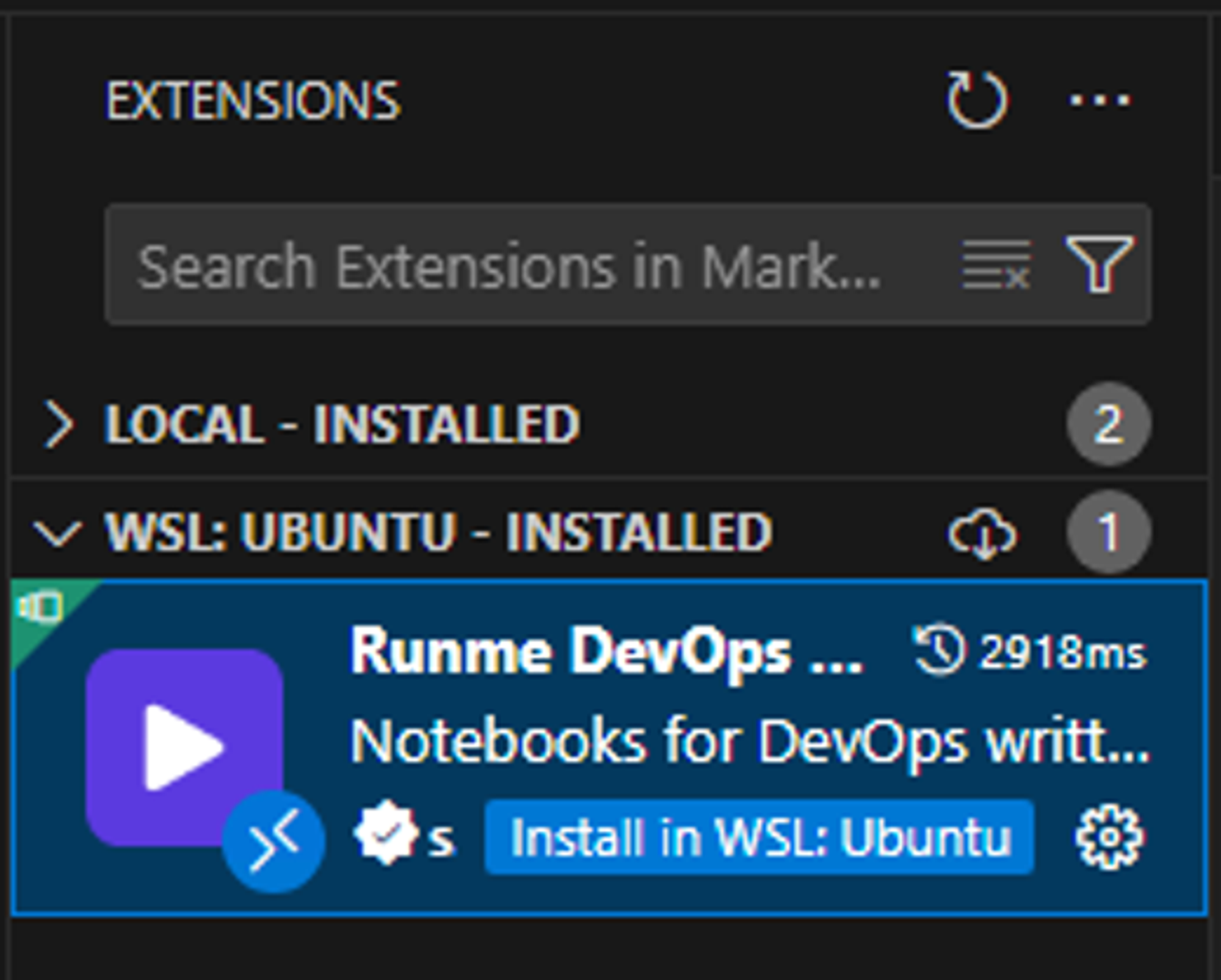This screenshot has height=980, width=1221.
Task: Click the Runme purple play icon
Action: coord(184,747)
